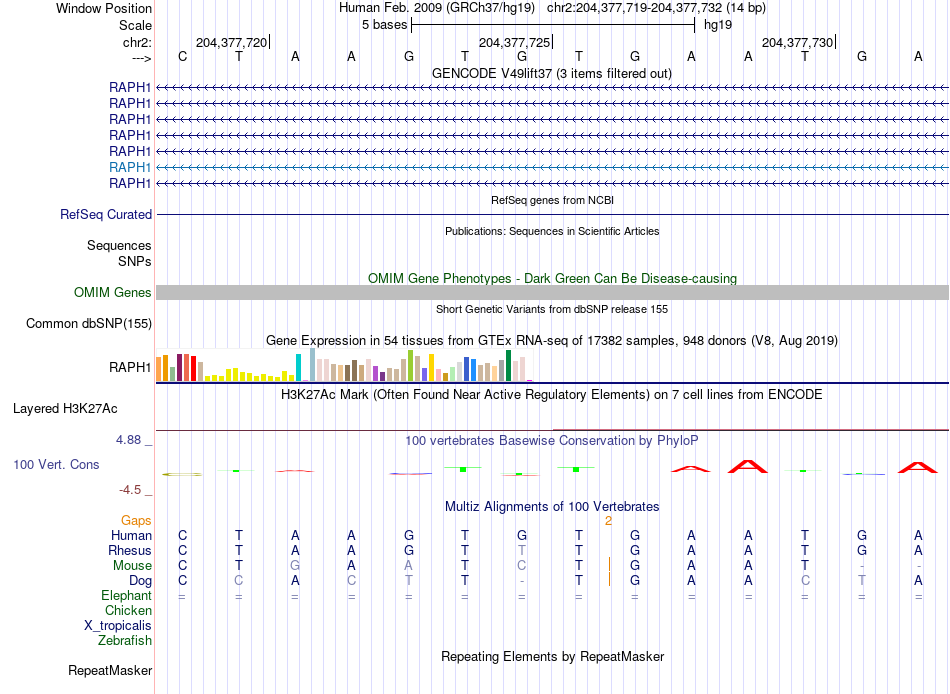The height and width of the screenshot is (694, 950).
Task: Select the Sequences publications track label
Action: click(x=119, y=245)
